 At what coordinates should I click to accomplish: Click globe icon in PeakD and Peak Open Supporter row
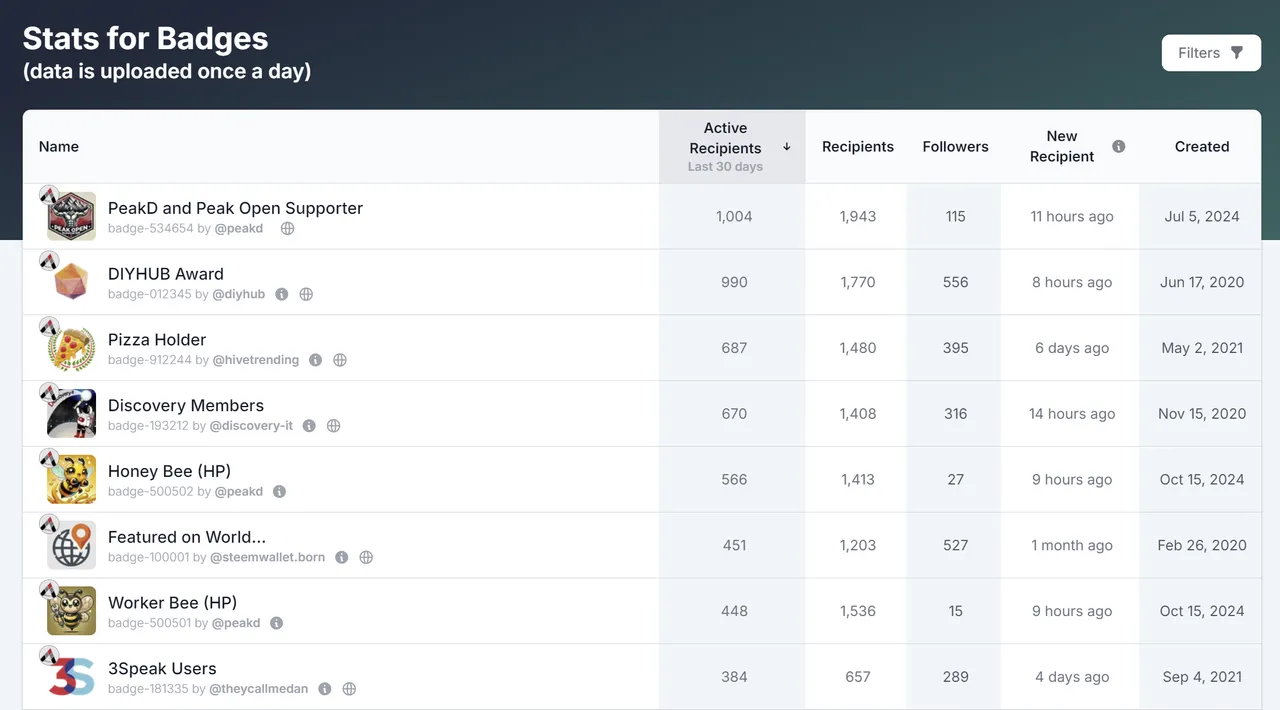pyautogui.click(x=287, y=228)
